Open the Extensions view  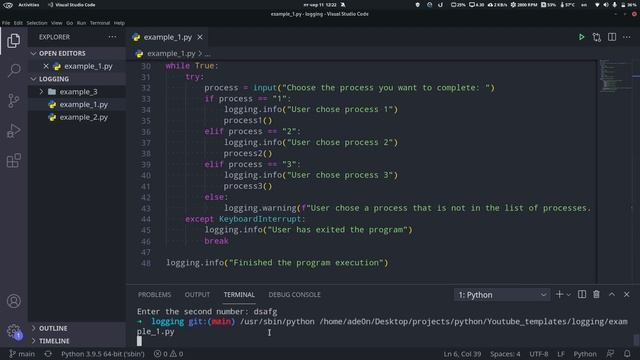tap(13, 160)
